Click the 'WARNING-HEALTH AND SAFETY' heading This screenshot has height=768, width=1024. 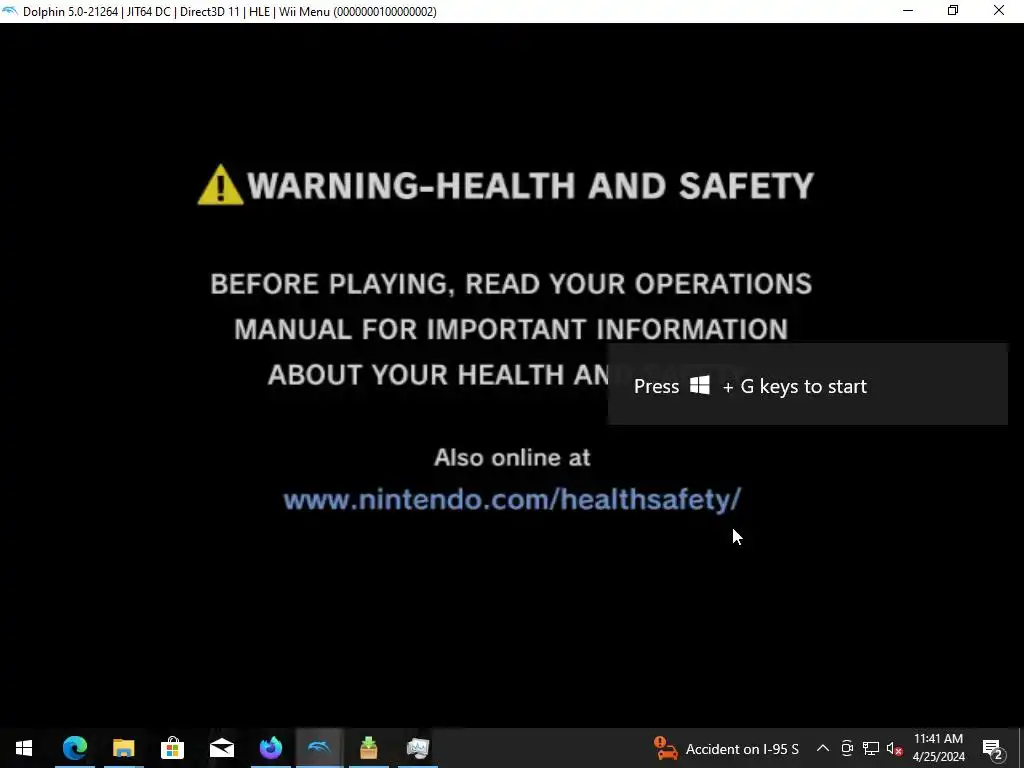pos(530,185)
